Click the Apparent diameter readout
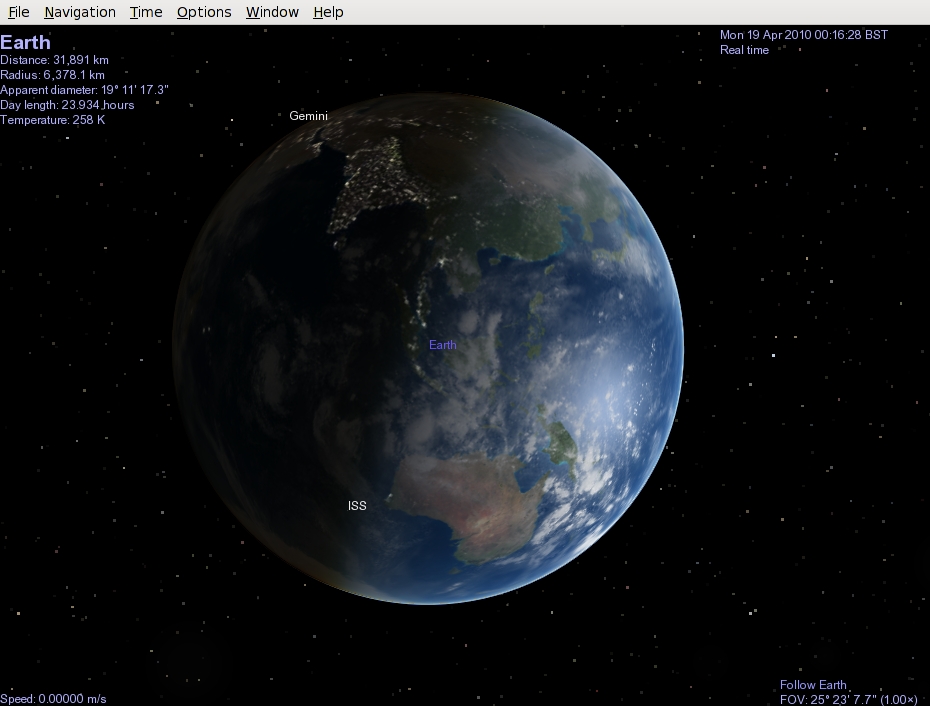Image resolution: width=930 pixels, height=706 pixels. [x=84, y=90]
